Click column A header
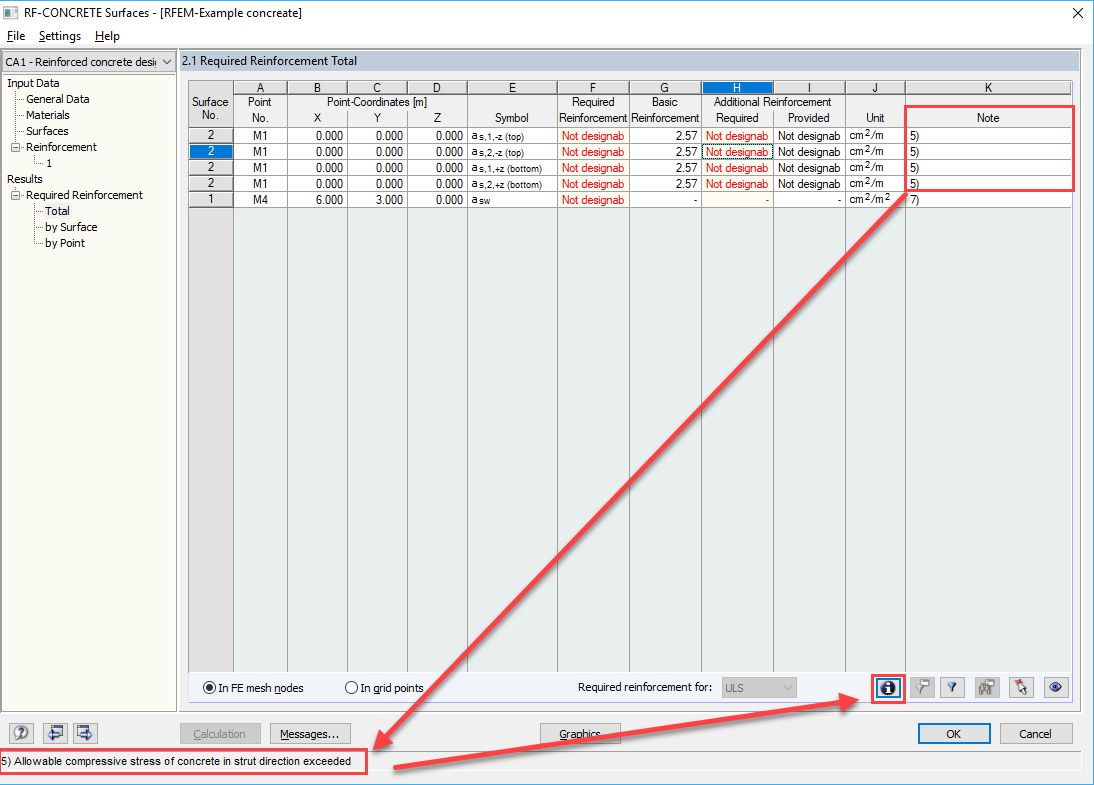This screenshot has width=1094, height=785. click(x=260, y=88)
